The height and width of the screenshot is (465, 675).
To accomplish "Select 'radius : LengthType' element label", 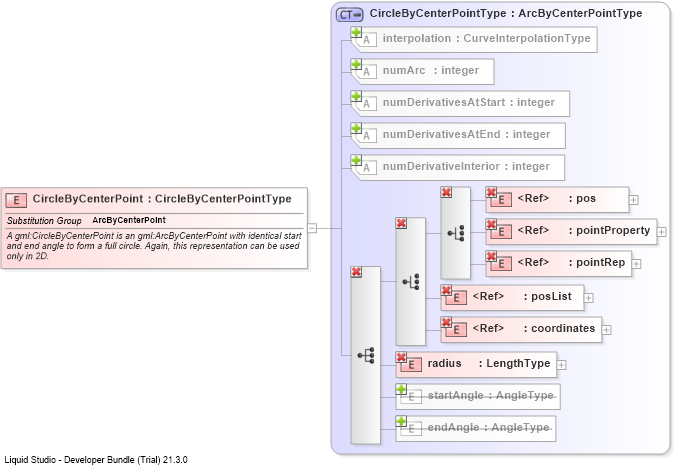I will (x=489, y=363).
